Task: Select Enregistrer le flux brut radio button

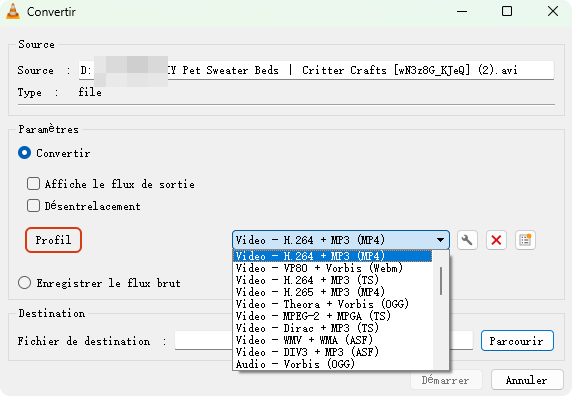Action: tap(24, 283)
